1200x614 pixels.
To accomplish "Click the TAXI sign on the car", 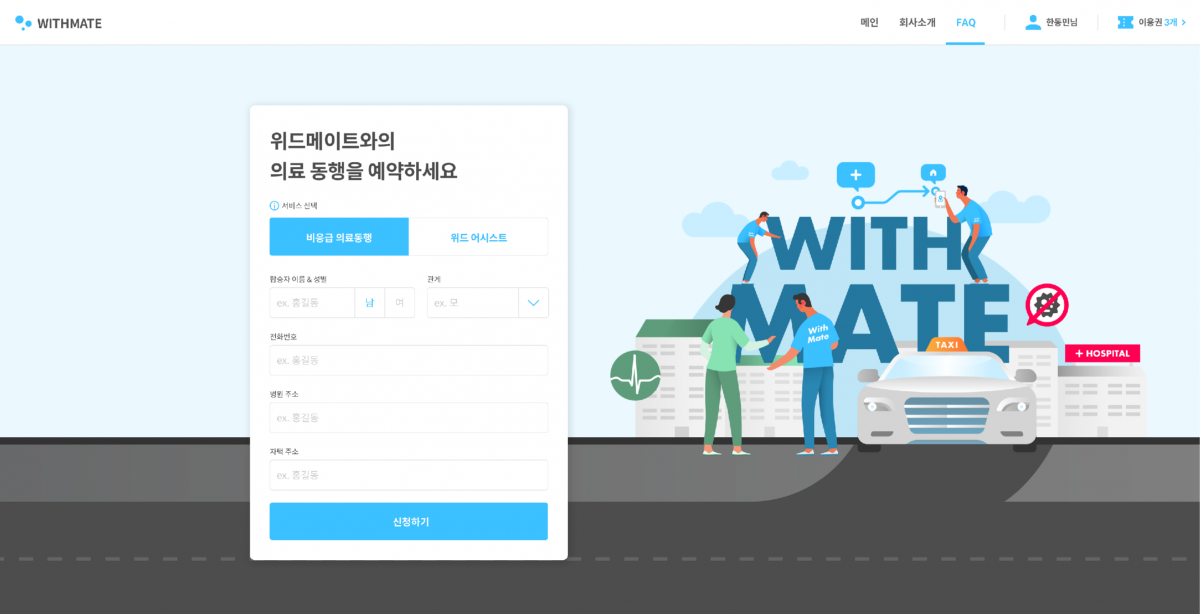I will click(946, 344).
